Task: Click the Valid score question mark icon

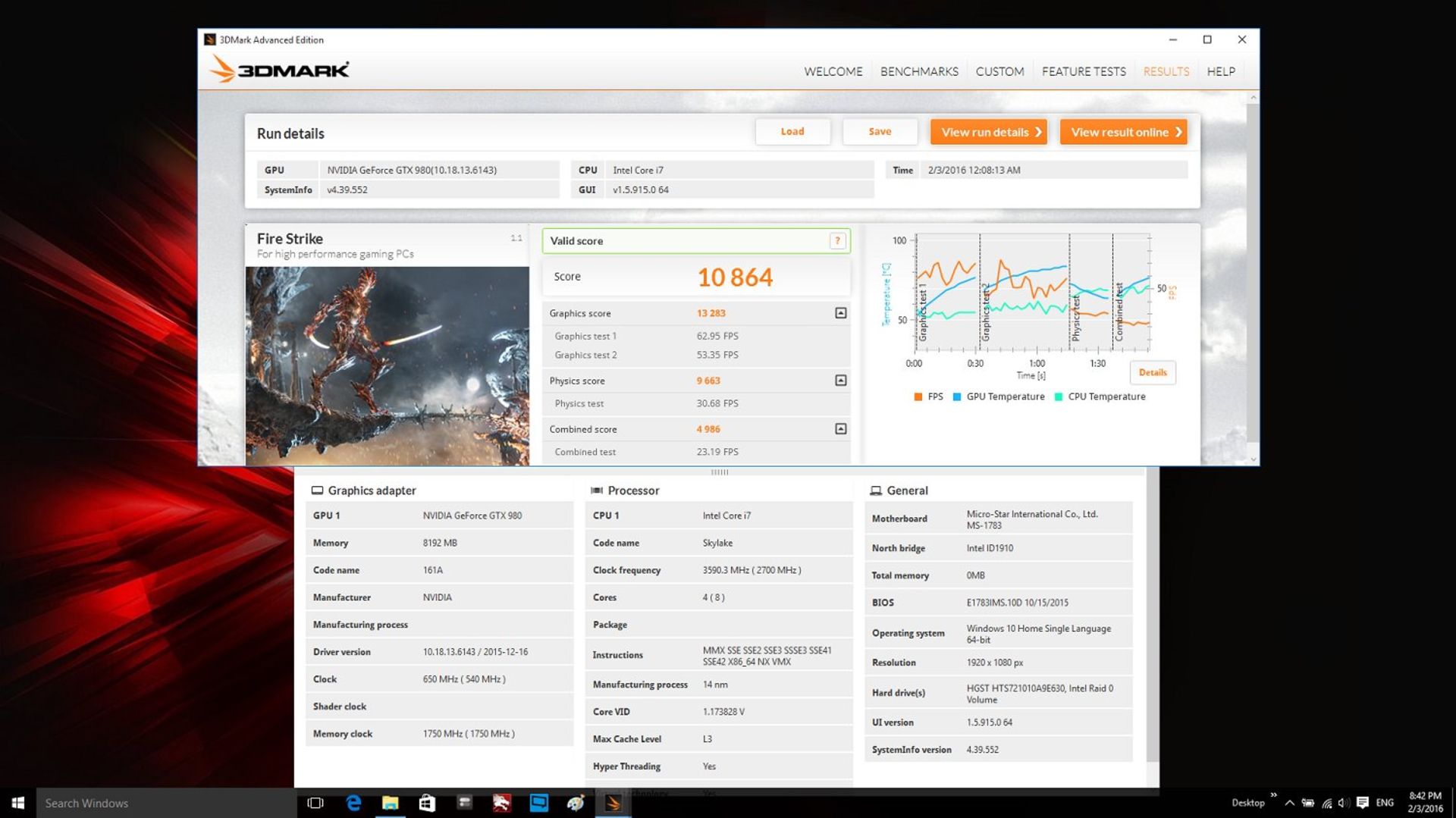Action: pos(837,241)
